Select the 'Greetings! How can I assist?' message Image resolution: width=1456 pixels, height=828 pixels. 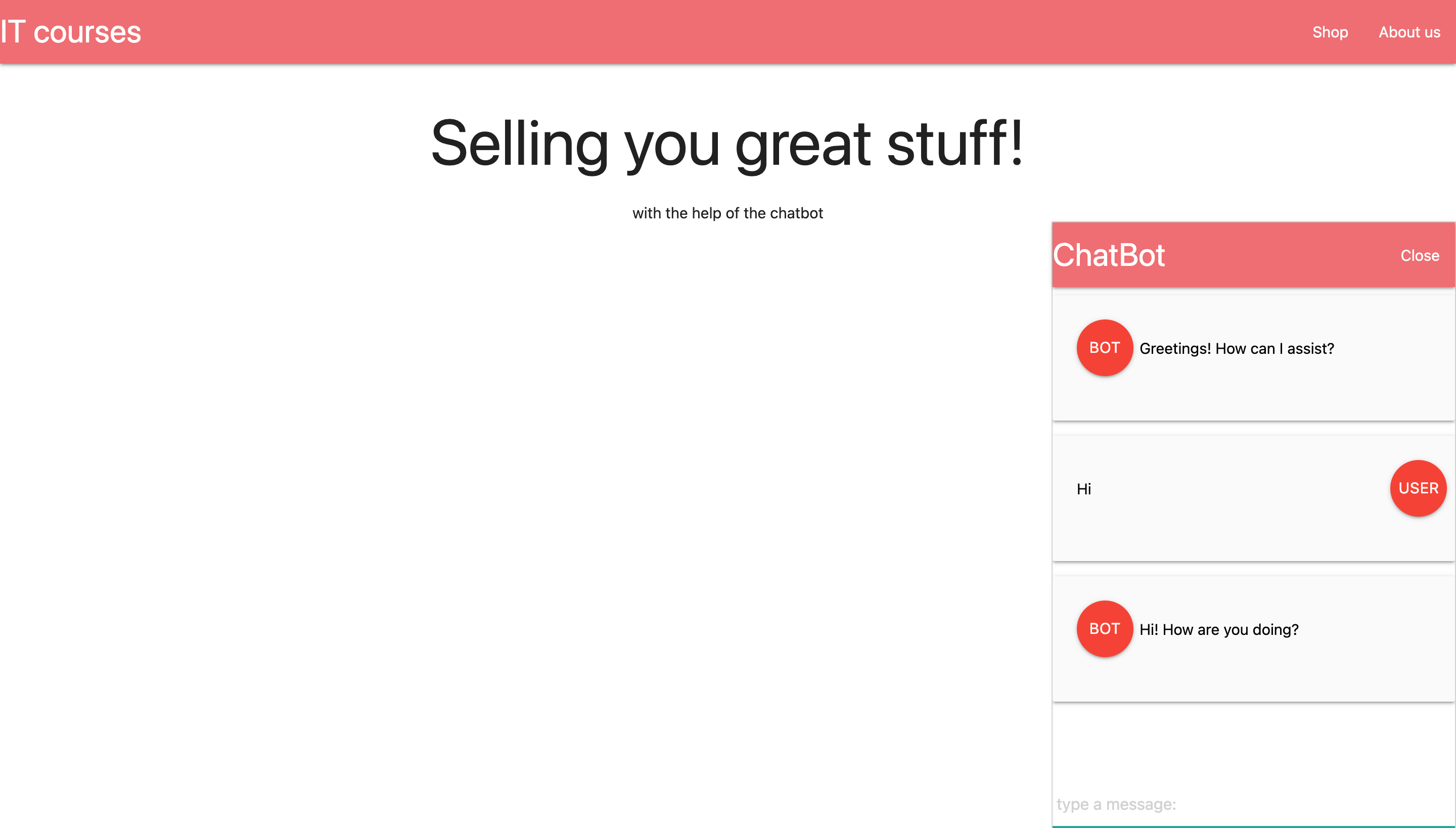coord(1237,348)
